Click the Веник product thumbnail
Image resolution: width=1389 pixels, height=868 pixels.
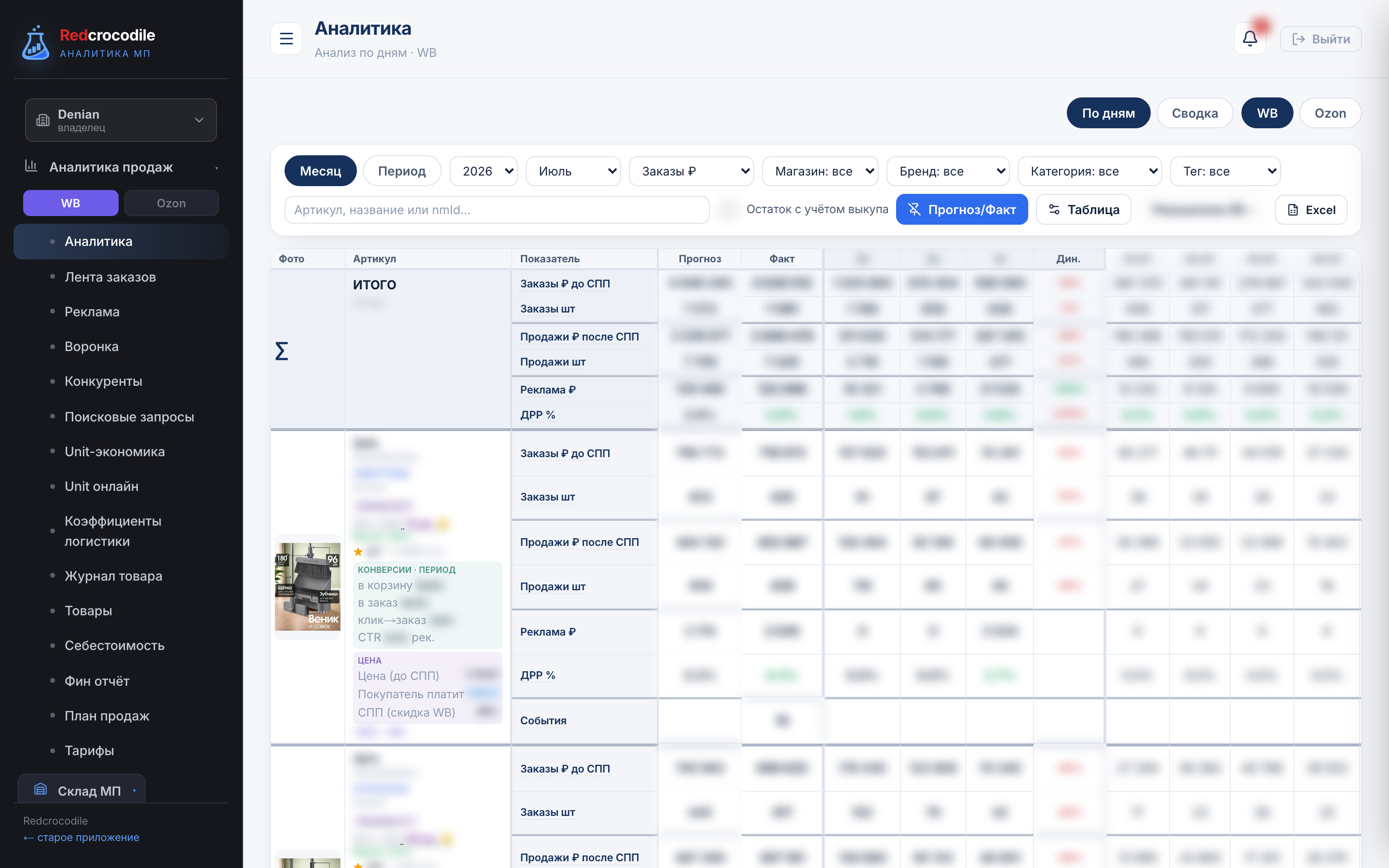[x=308, y=587]
